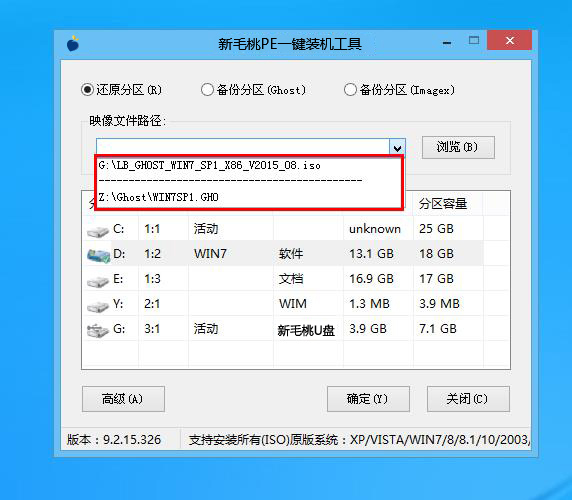572x500 pixels.
Task: Select the Y: drive icon
Action: (x=98, y=306)
